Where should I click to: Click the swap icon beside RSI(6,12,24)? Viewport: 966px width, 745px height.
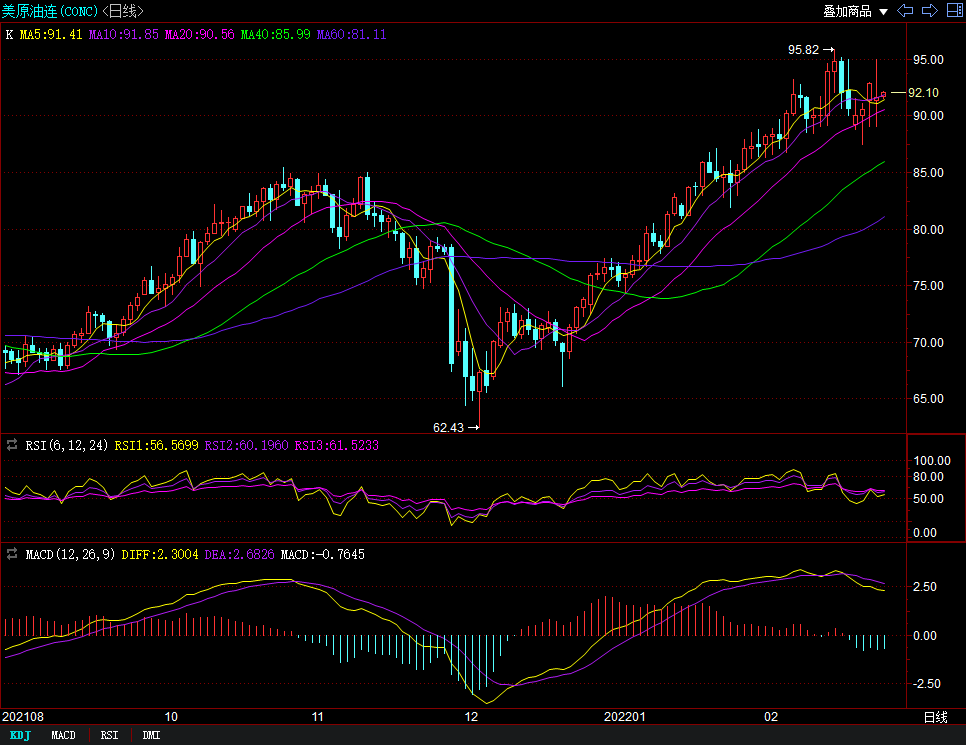pos(12,445)
